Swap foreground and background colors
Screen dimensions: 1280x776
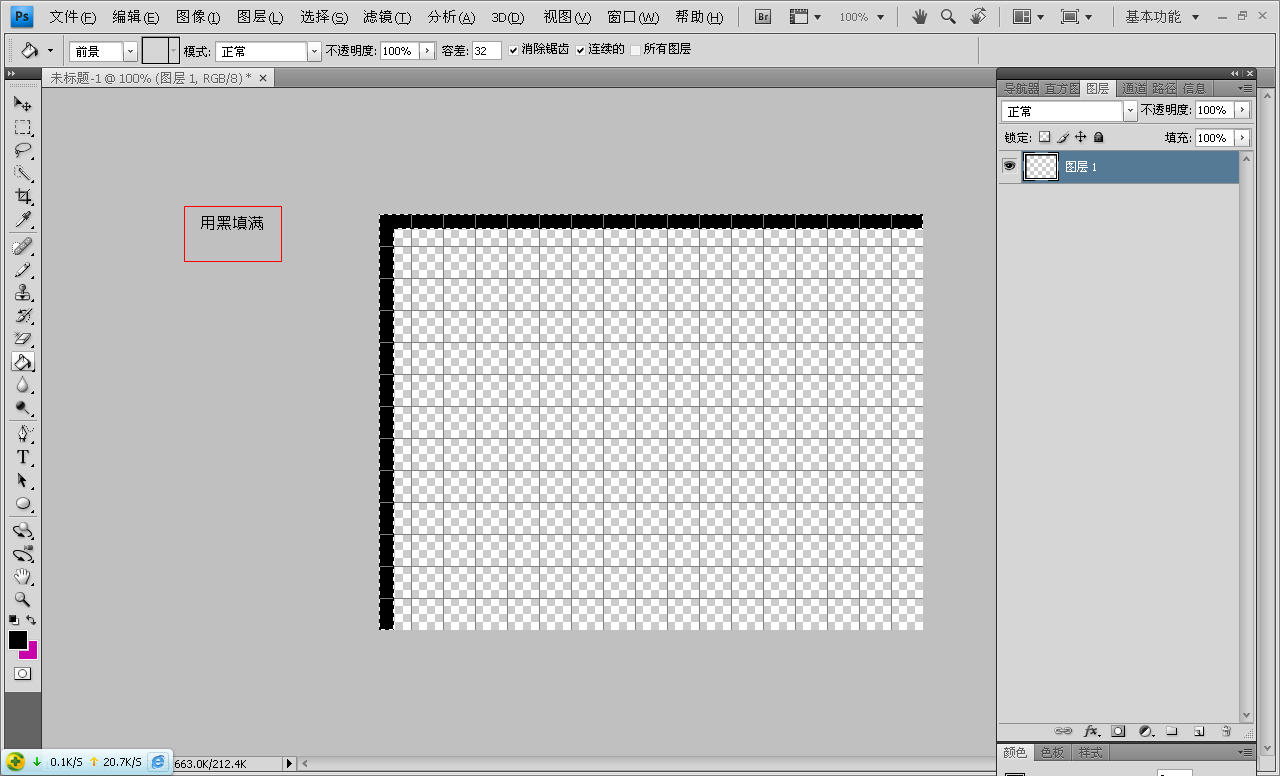(x=31, y=620)
